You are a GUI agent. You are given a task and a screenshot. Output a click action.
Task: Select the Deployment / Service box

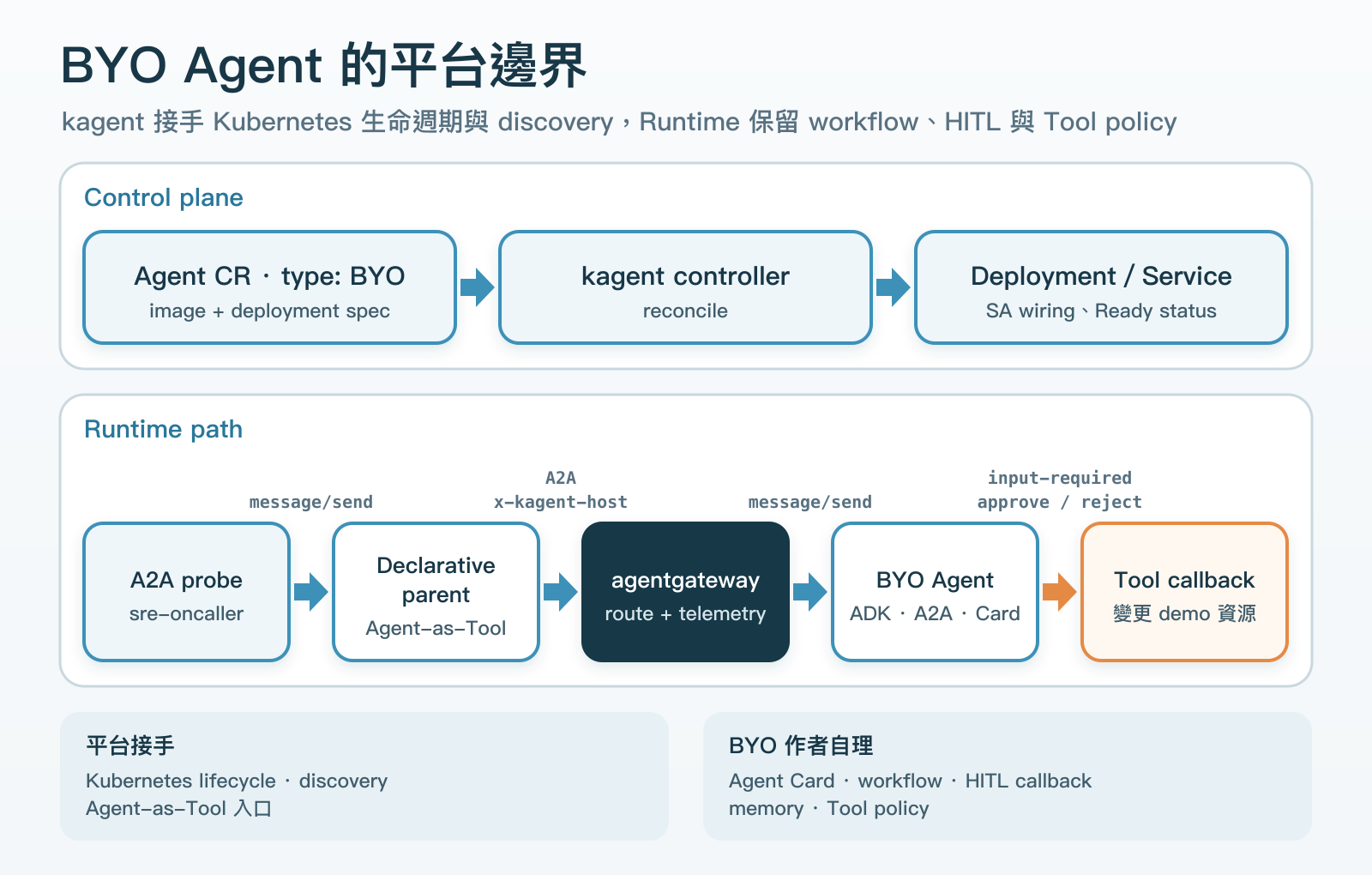[x=1101, y=287]
